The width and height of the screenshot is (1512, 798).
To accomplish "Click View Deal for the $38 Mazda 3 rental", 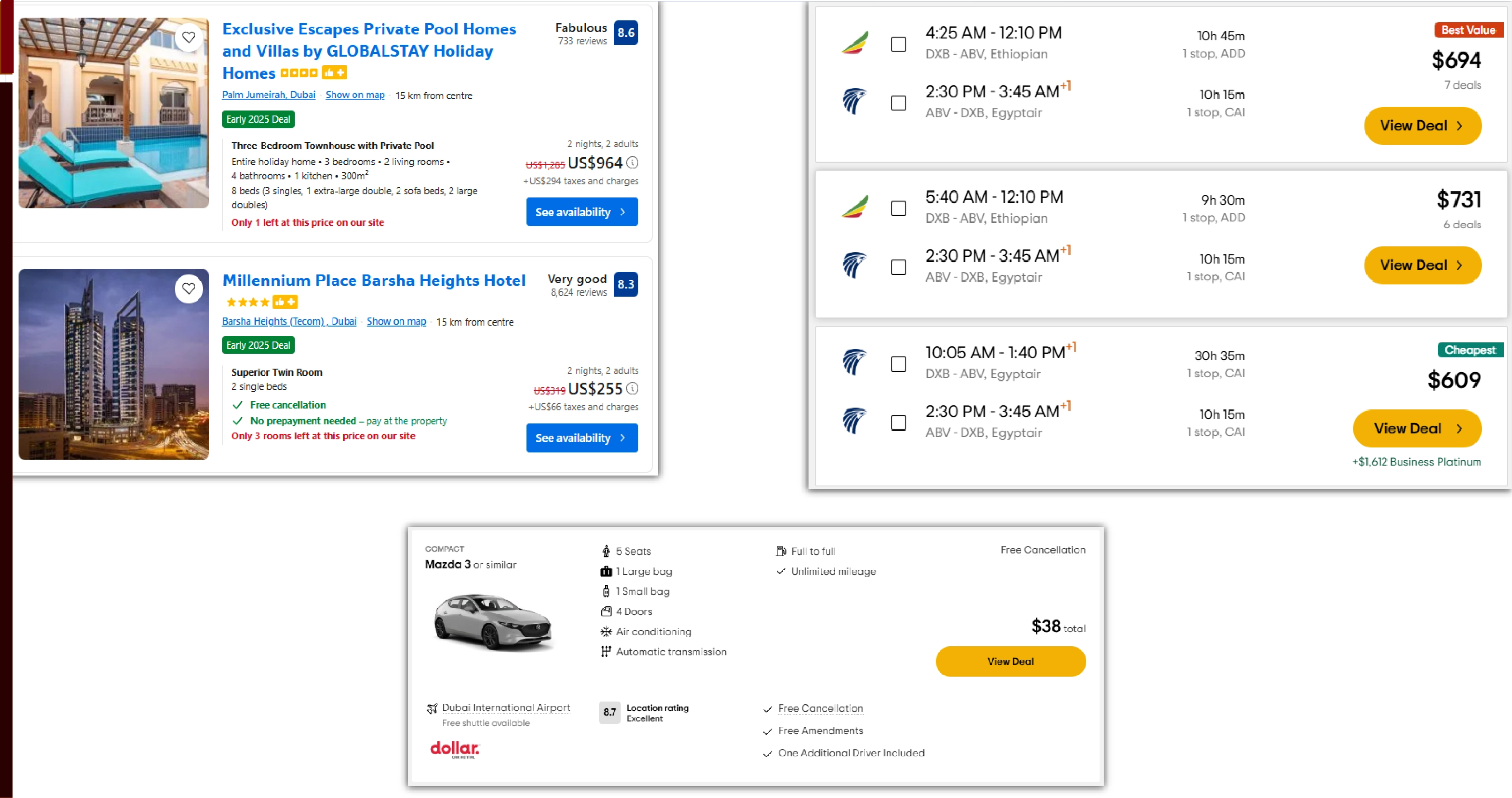I will (1010, 661).
